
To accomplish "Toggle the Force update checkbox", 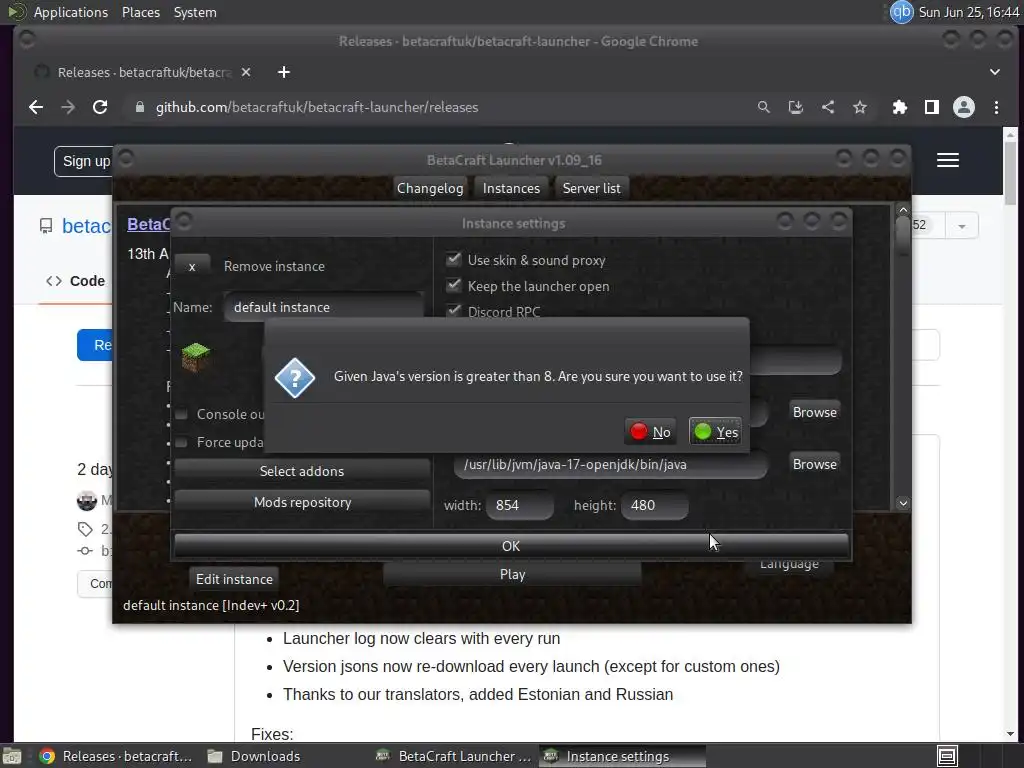I will [x=182, y=442].
